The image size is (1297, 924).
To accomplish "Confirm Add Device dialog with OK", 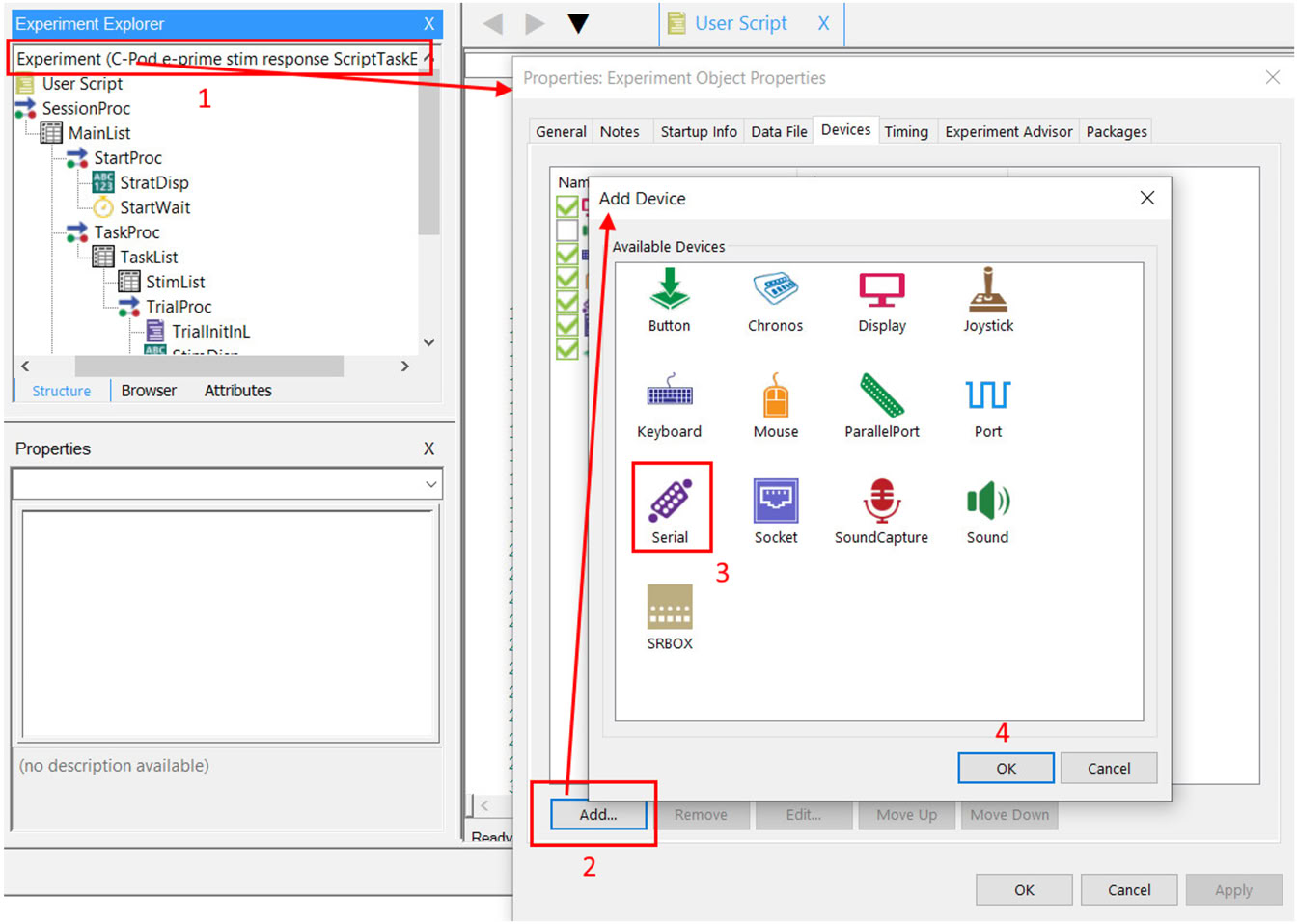I will (x=1006, y=769).
